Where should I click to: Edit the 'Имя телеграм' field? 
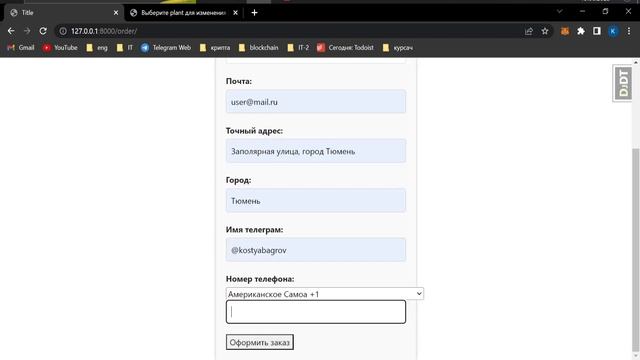pyautogui.click(x=316, y=250)
